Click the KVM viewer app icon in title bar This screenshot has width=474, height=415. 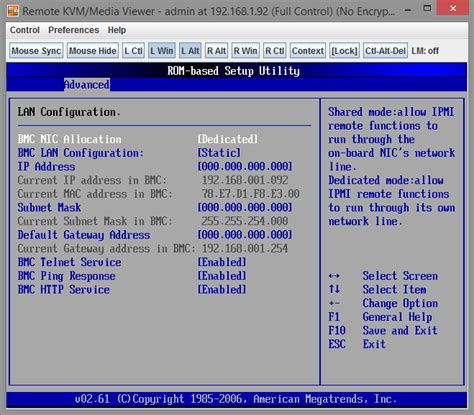tap(13, 10)
